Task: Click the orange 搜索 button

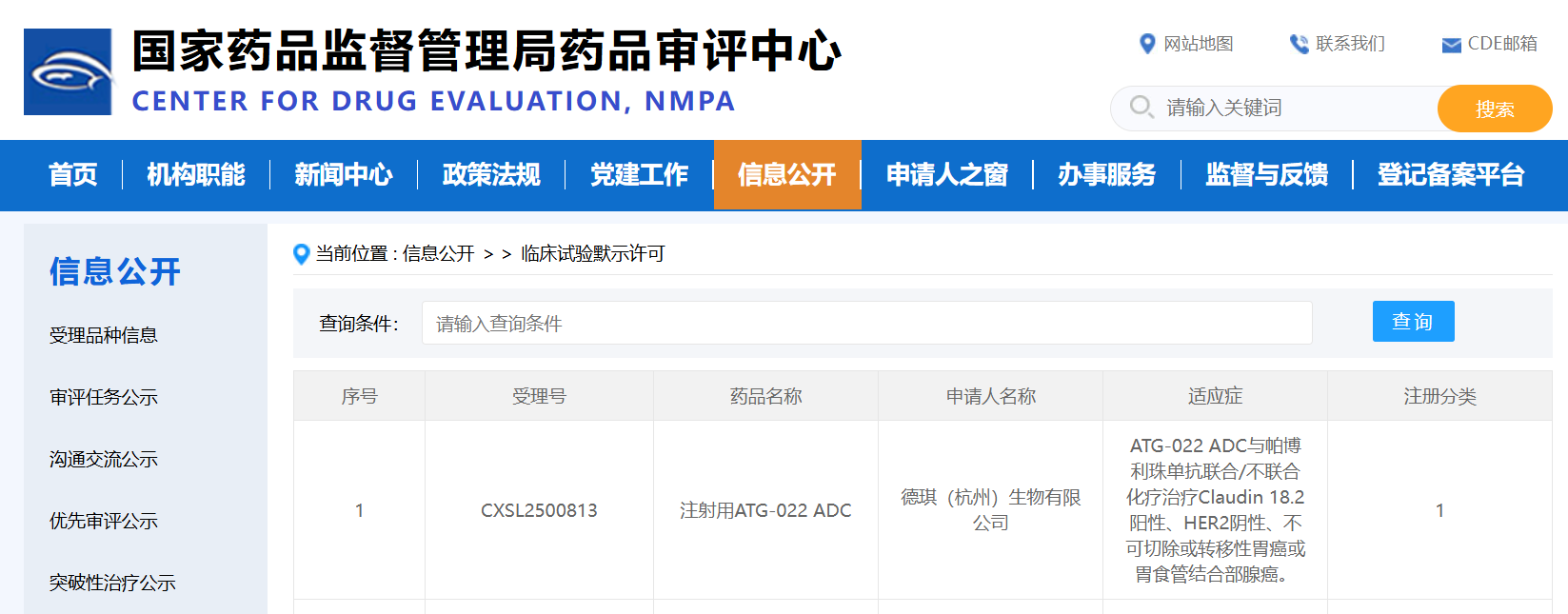Action: (1495, 109)
